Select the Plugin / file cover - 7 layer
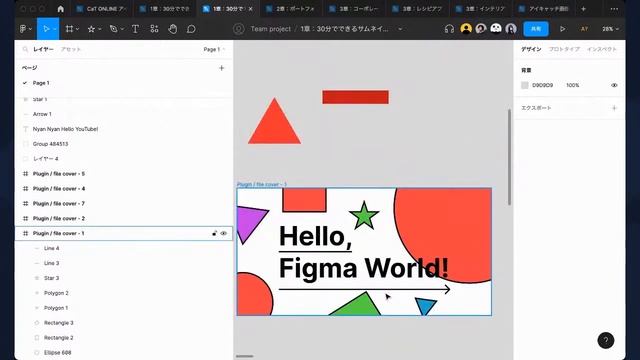Viewport: 640px width, 360px height. (x=123, y=204)
